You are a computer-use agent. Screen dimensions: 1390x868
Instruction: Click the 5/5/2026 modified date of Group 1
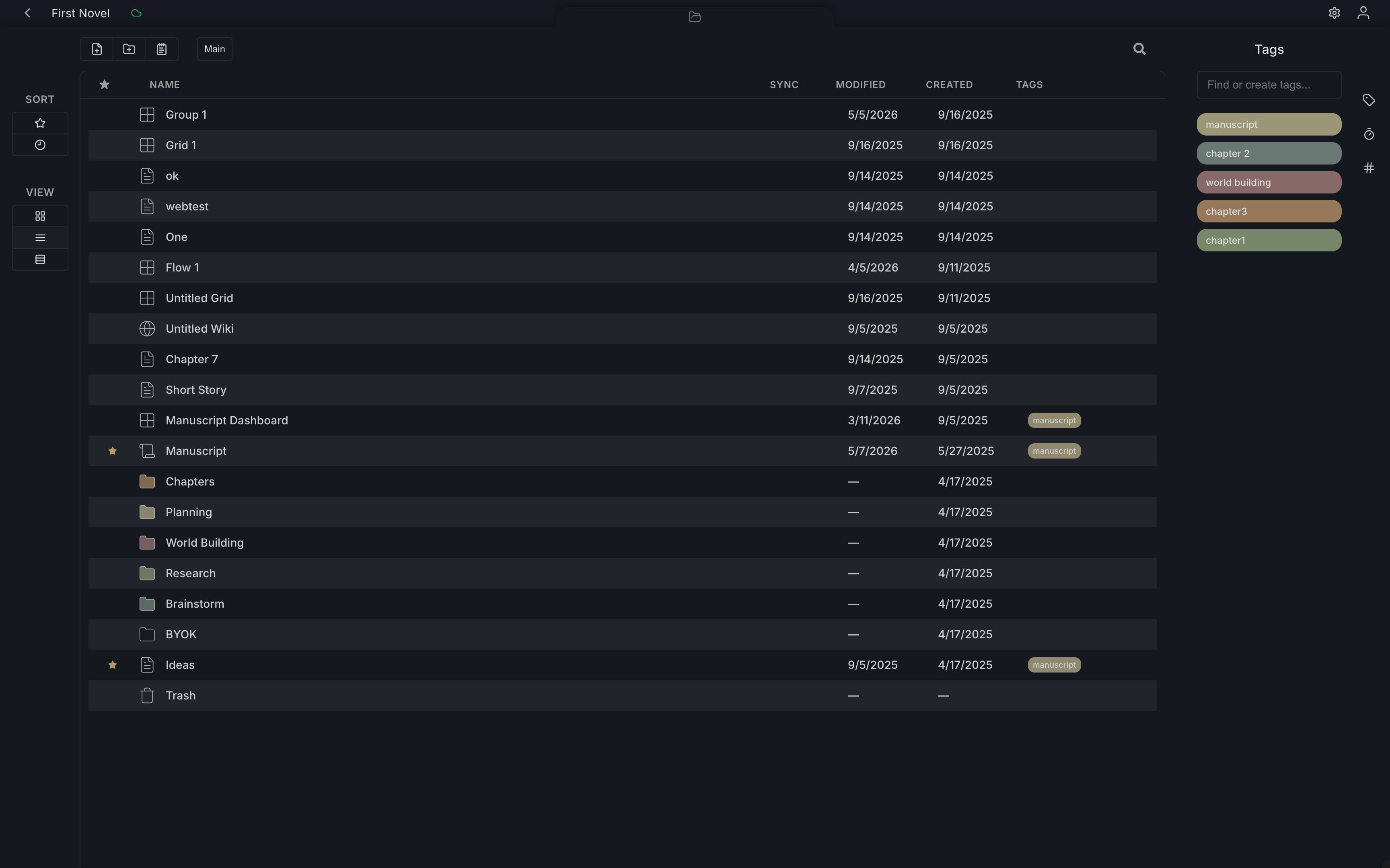[872, 115]
